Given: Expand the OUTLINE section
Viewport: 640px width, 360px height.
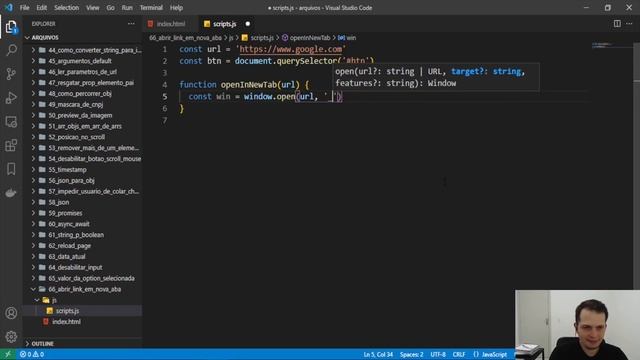Looking at the screenshot, I should [x=42, y=344].
